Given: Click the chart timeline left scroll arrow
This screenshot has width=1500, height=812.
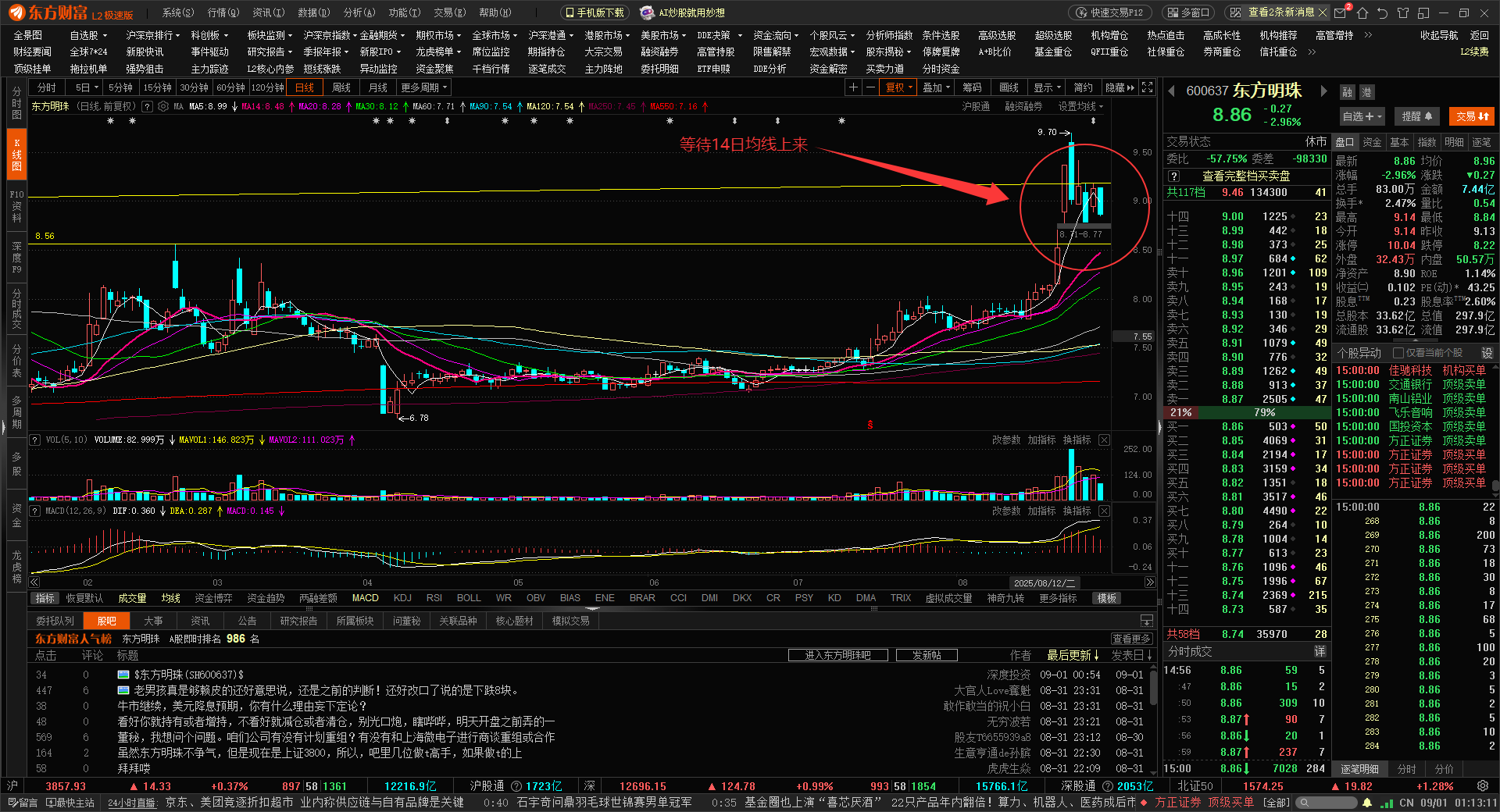Looking at the screenshot, I should [34, 582].
